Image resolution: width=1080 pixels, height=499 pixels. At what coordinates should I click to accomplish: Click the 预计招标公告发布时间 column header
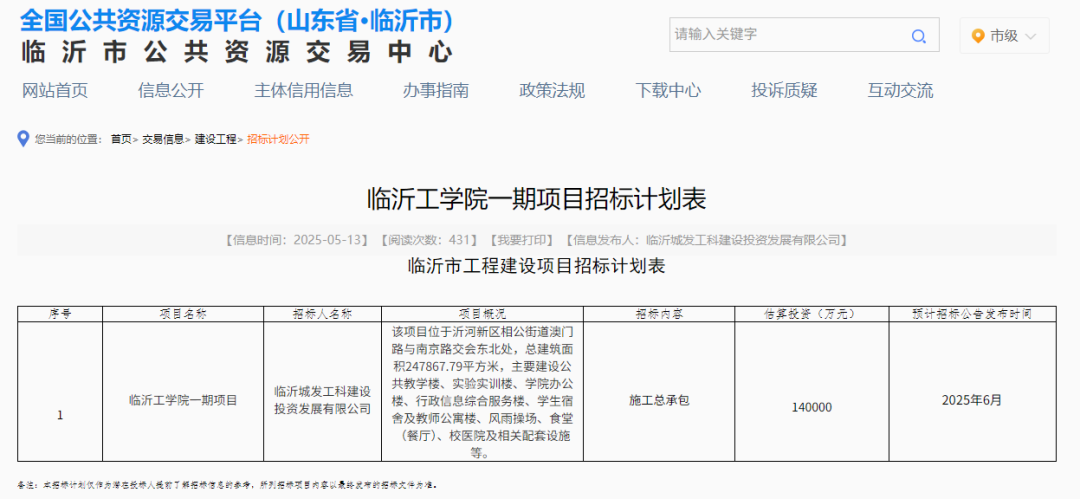point(972,314)
